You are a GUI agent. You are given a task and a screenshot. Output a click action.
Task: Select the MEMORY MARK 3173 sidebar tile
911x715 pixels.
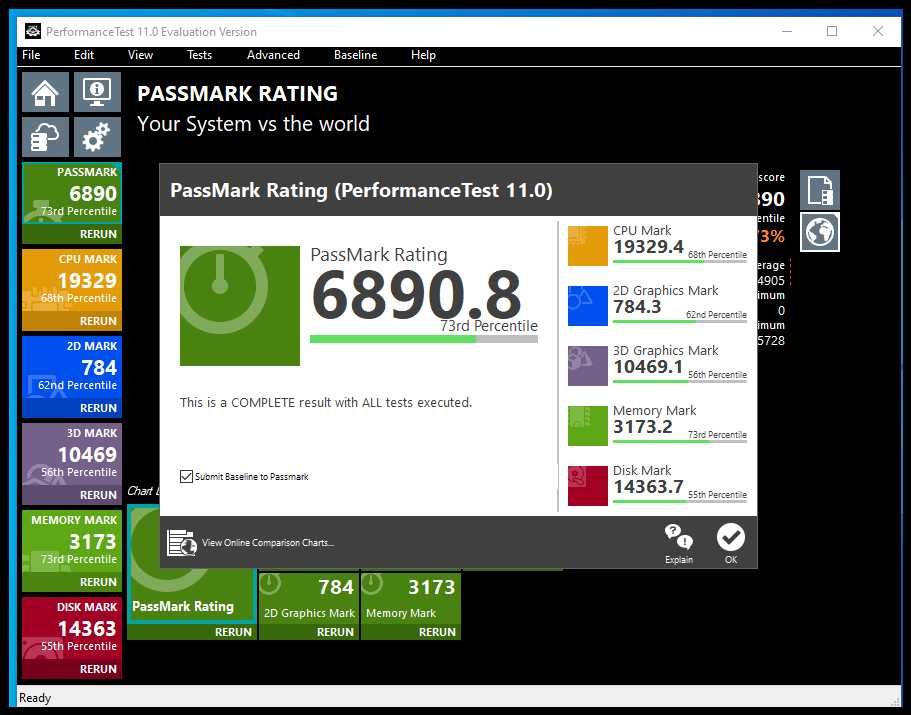click(x=72, y=541)
